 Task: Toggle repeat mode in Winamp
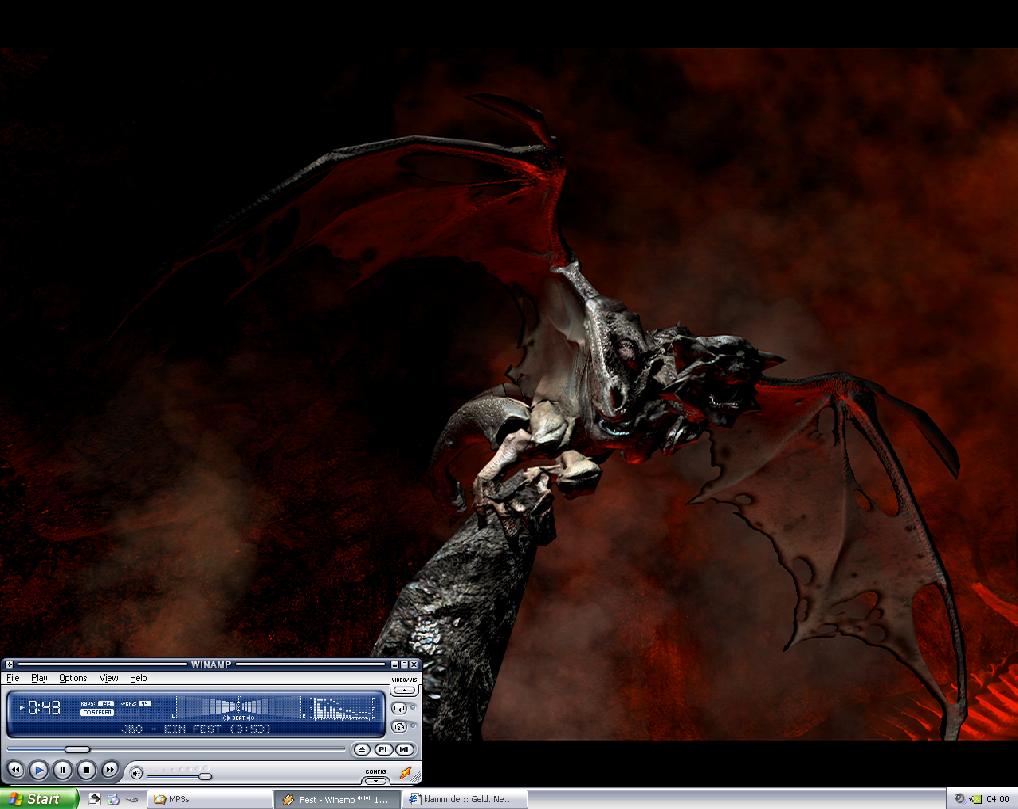(399, 727)
